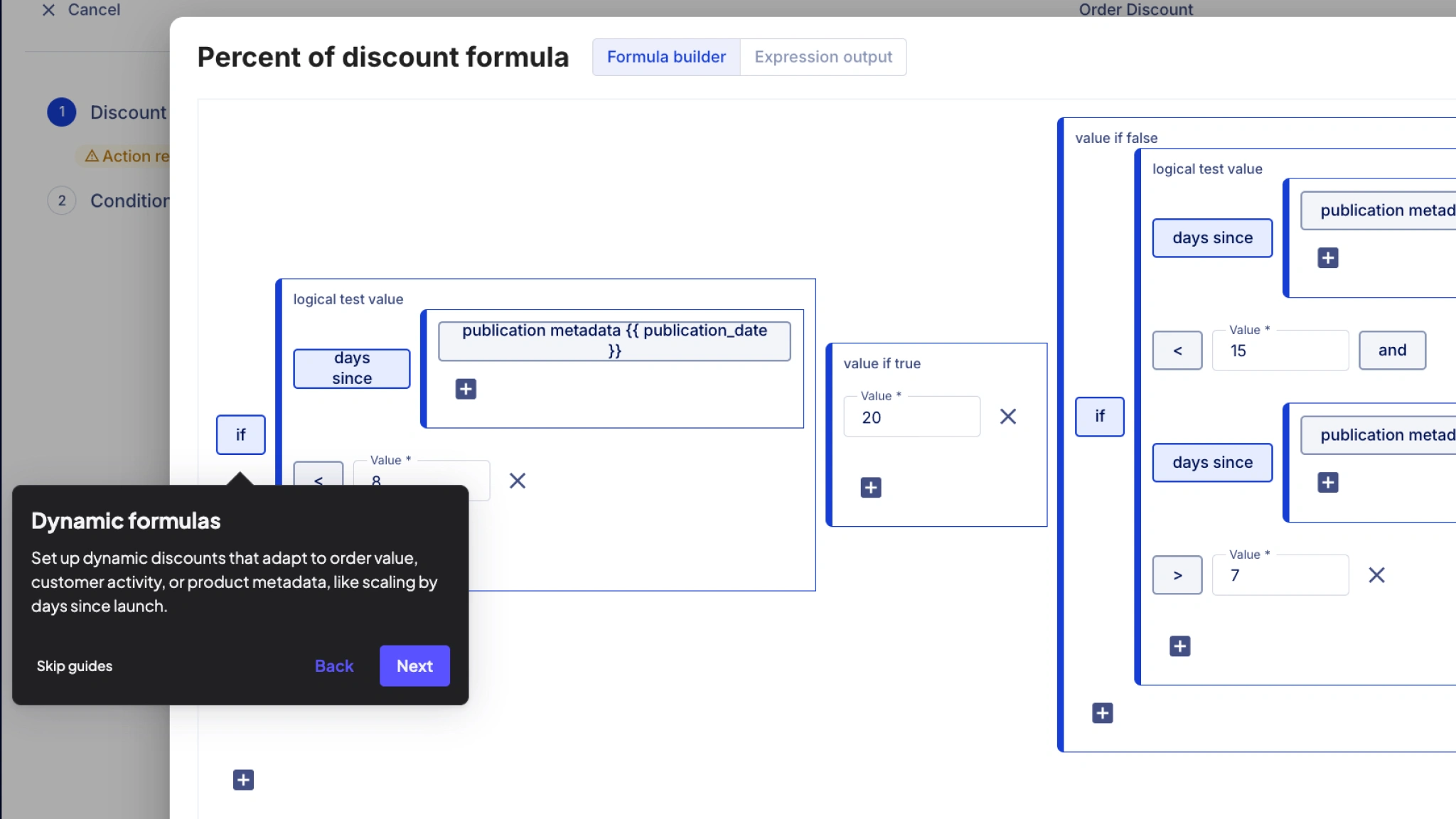Select the Formula builder tab
The image size is (1456, 819).
[x=665, y=57]
